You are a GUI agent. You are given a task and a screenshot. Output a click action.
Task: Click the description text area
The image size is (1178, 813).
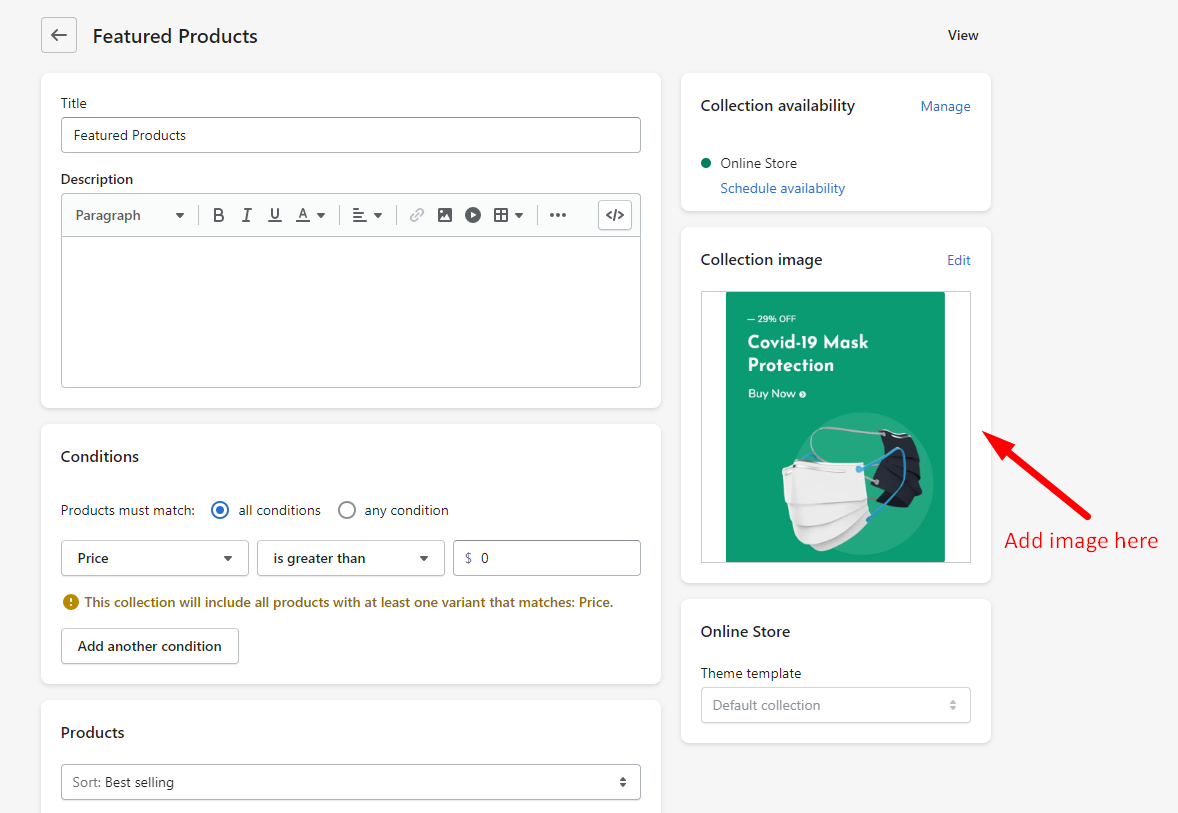click(351, 313)
